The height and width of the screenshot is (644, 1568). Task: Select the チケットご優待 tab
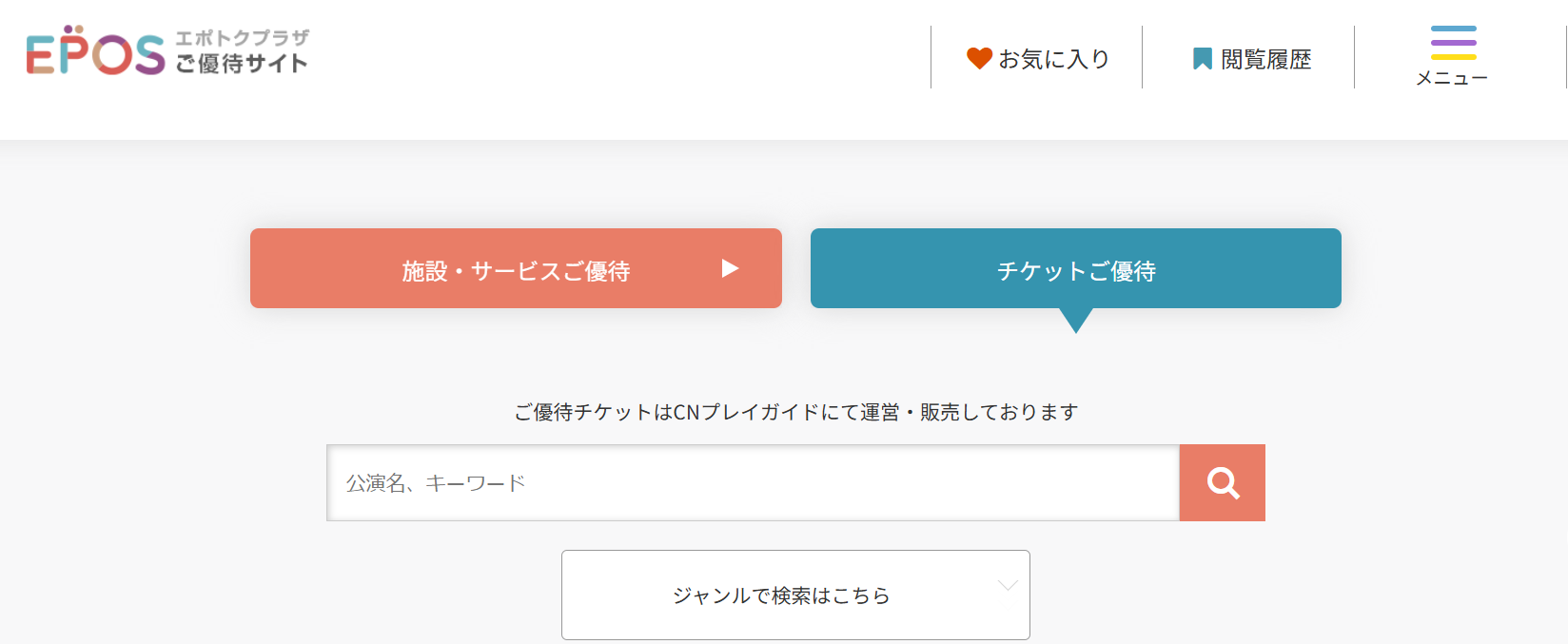tap(1075, 269)
